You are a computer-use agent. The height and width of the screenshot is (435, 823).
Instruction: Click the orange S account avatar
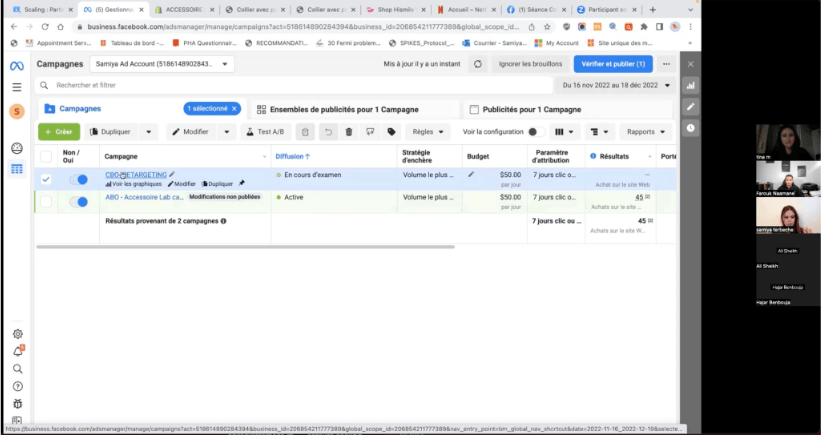(17, 111)
